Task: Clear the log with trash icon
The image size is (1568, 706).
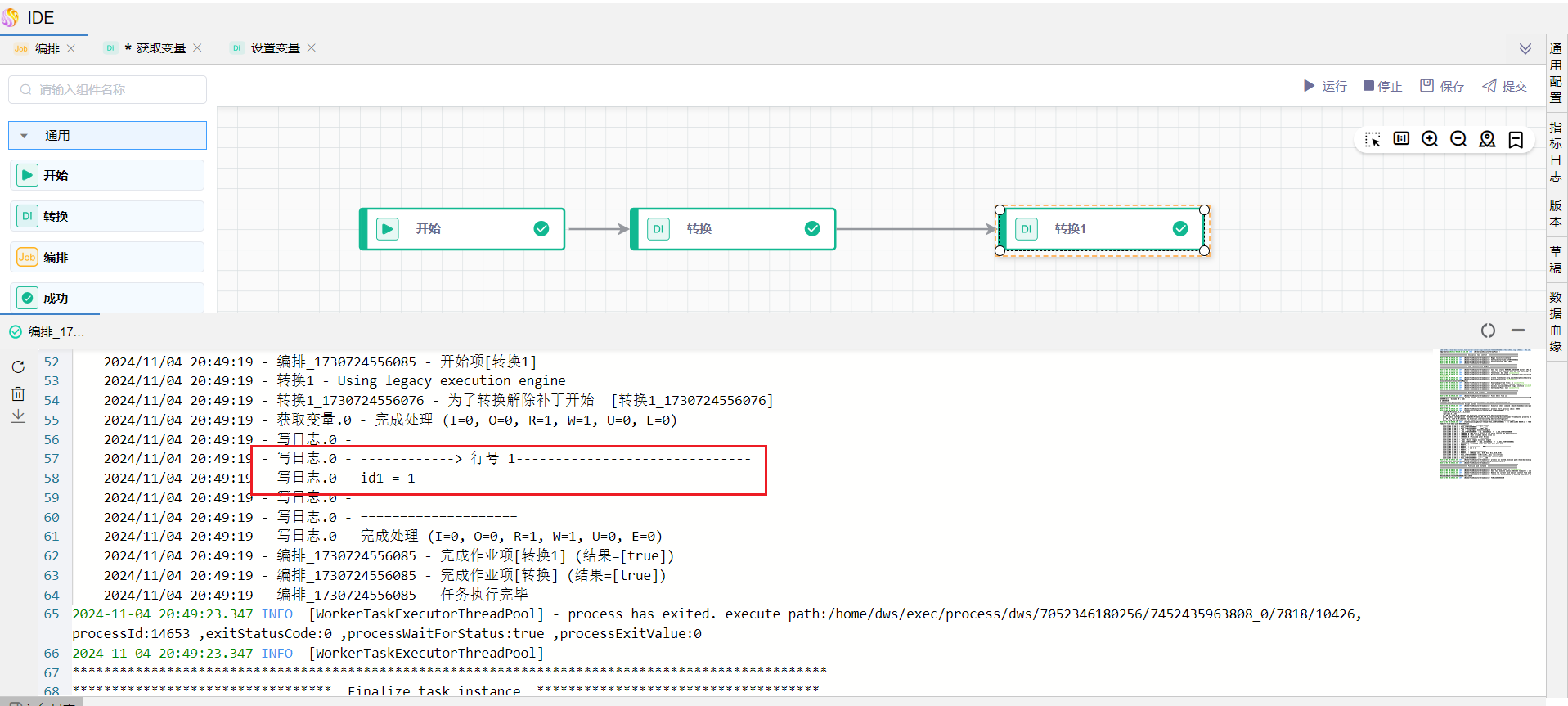Action: 18,393
